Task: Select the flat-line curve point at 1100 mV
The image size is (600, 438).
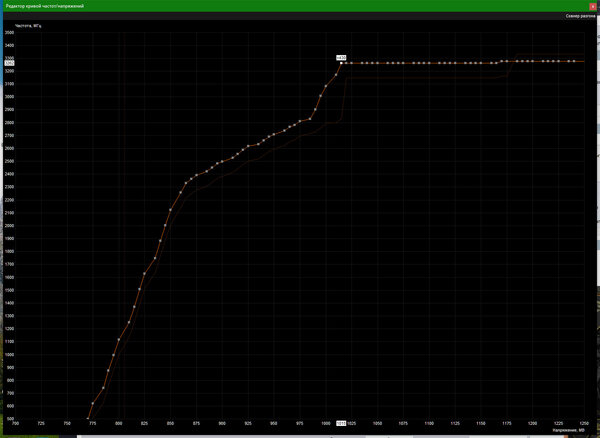Action: [429, 63]
